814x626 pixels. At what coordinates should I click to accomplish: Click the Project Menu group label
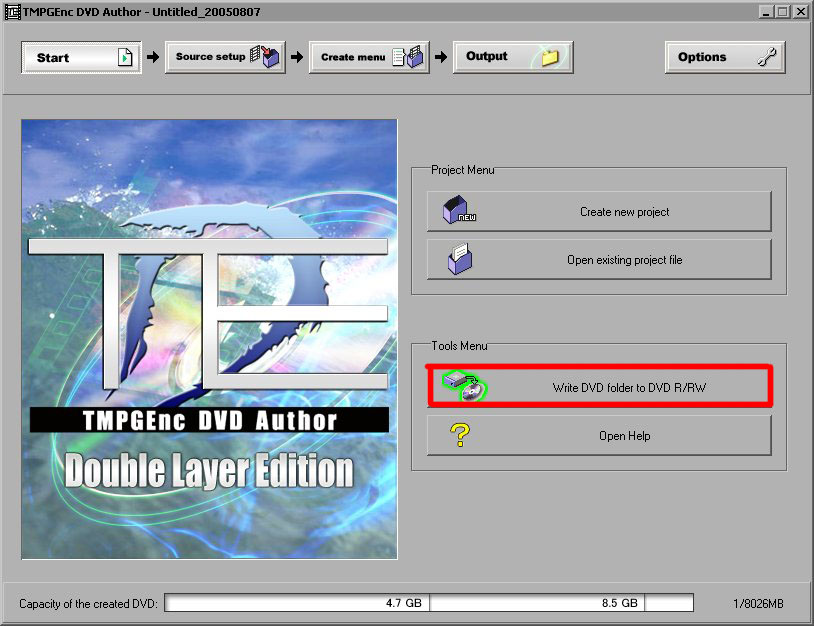(x=463, y=170)
